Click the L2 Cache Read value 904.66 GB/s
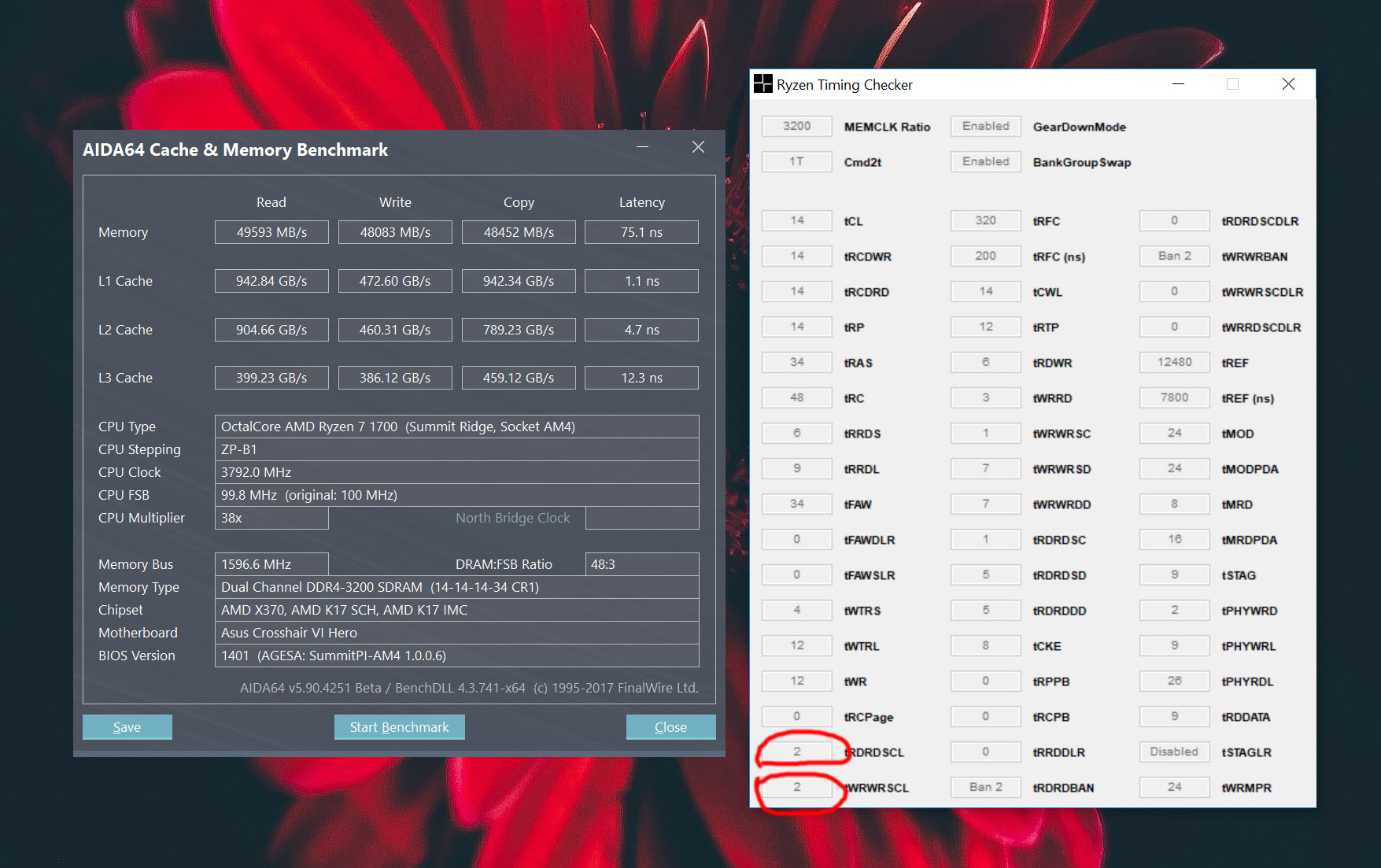Viewport: 1381px width, 868px height. 271,330
